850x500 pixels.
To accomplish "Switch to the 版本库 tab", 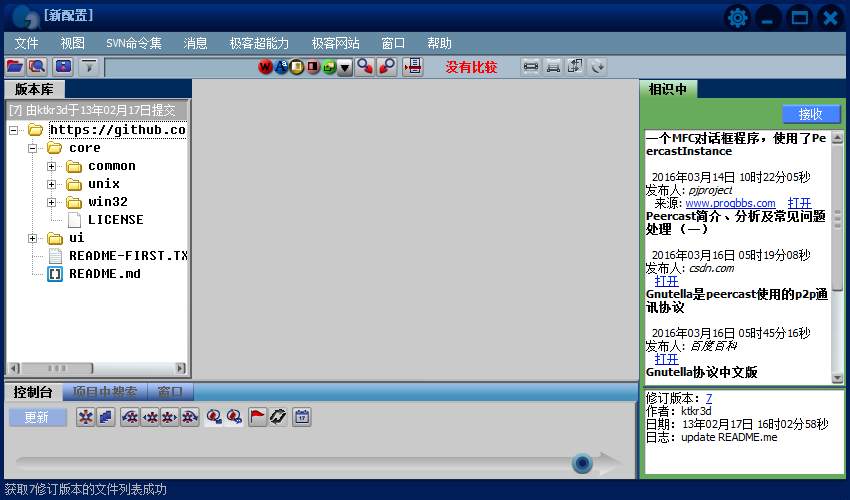I will [34, 89].
